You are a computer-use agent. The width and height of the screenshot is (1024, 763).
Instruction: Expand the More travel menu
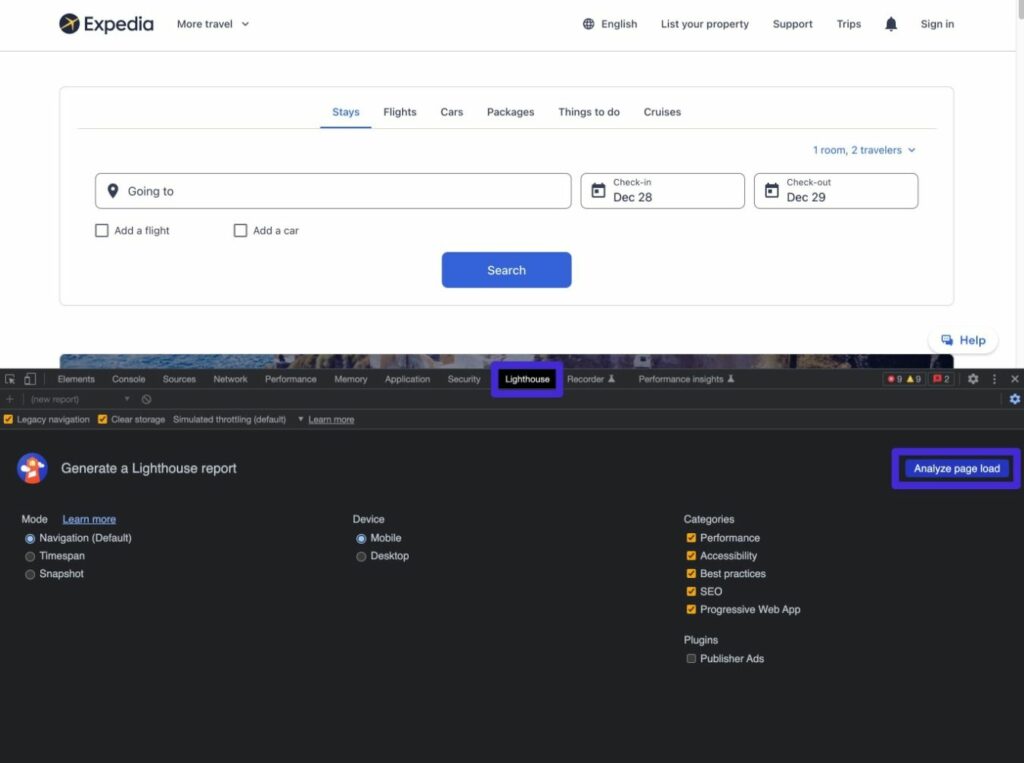(212, 24)
